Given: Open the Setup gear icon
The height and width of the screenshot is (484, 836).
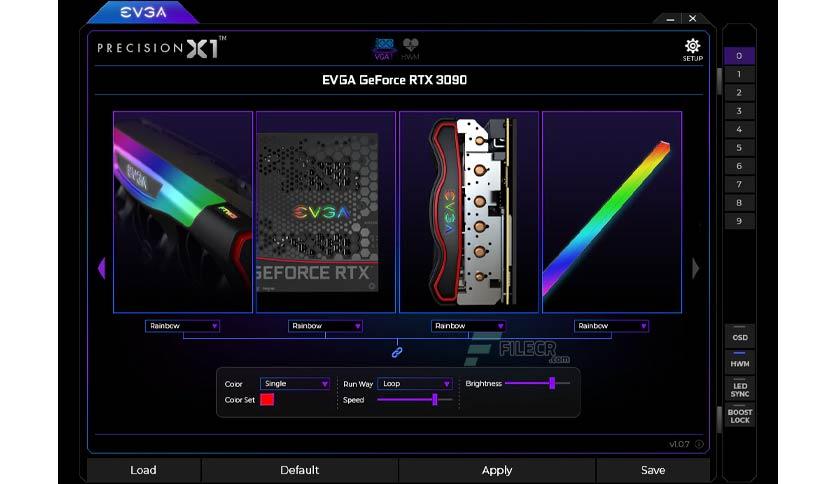Looking at the screenshot, I should (x=693, y=50).
